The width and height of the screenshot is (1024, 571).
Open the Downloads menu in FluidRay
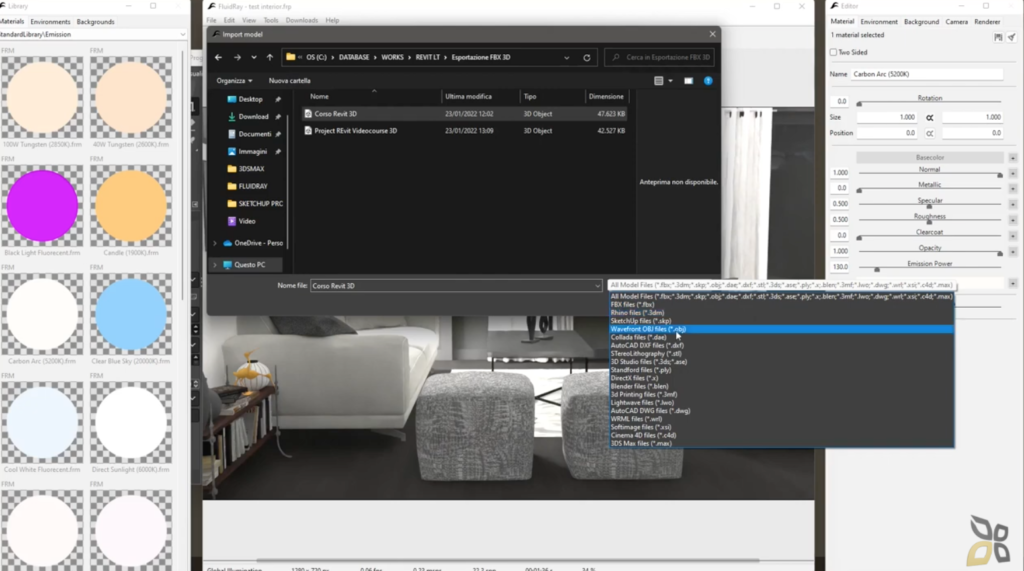pos(302,20)
